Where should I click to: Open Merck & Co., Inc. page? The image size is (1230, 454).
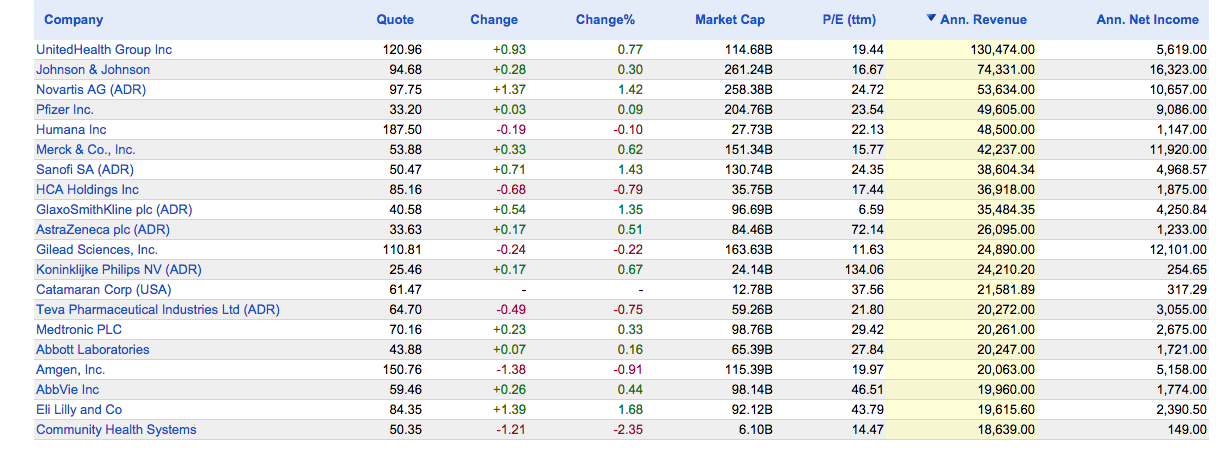pyautogui.click(x=85, y=150)
